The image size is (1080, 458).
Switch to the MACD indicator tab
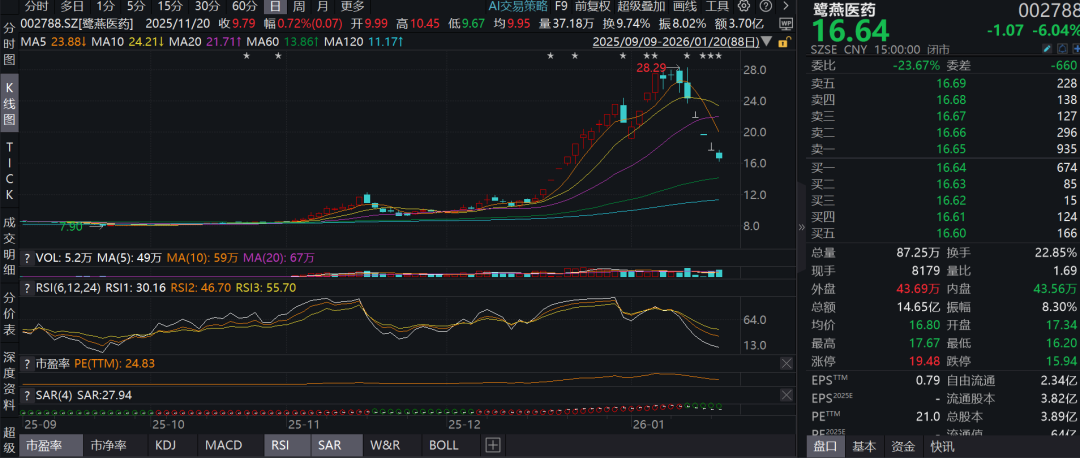pos(224,445)
